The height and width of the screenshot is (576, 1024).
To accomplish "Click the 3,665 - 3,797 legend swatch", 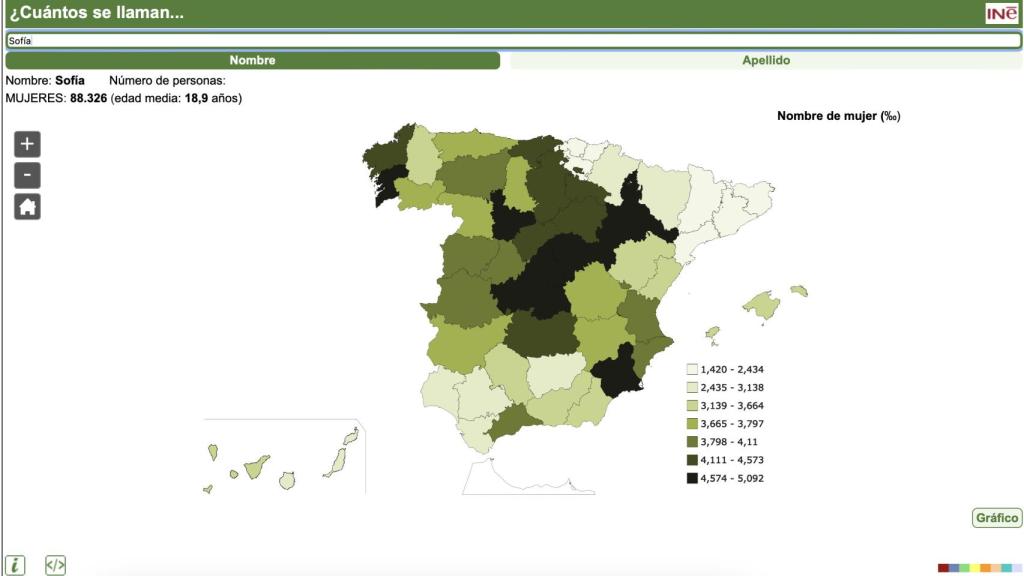I will point(692,423).
